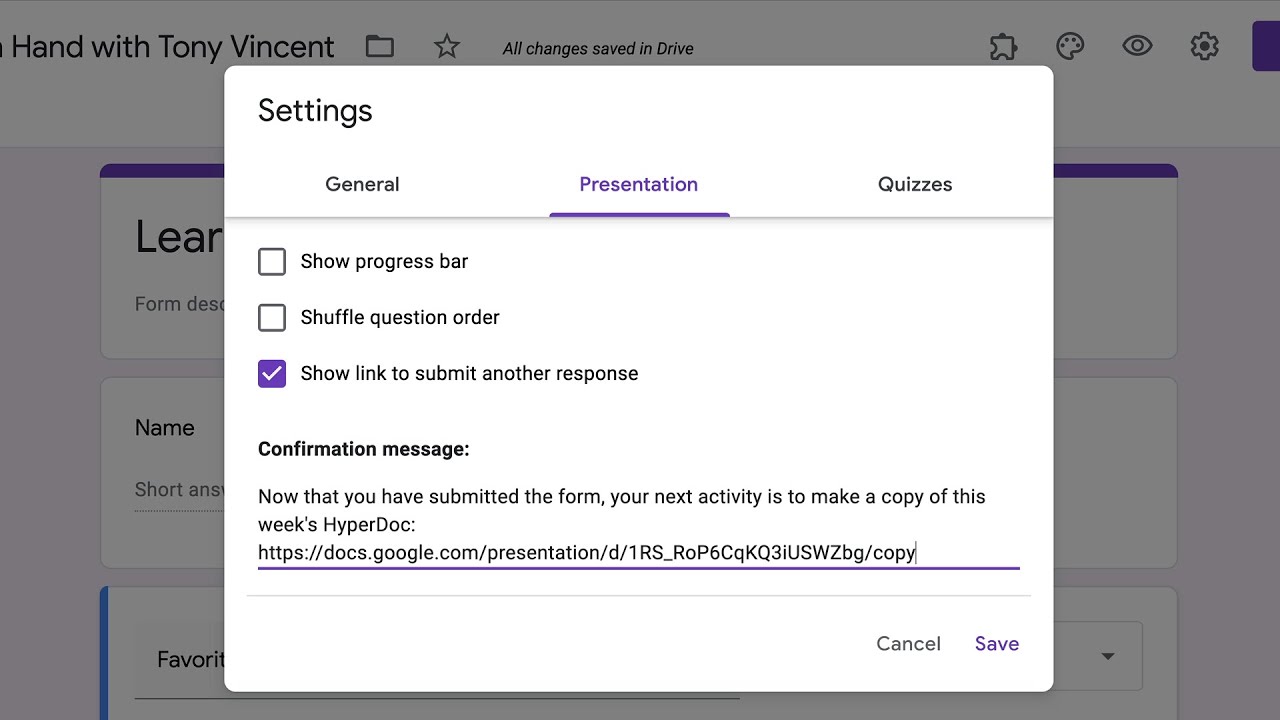
Task: Expand the question type dropdown arrow
Action: point(1108,656)
